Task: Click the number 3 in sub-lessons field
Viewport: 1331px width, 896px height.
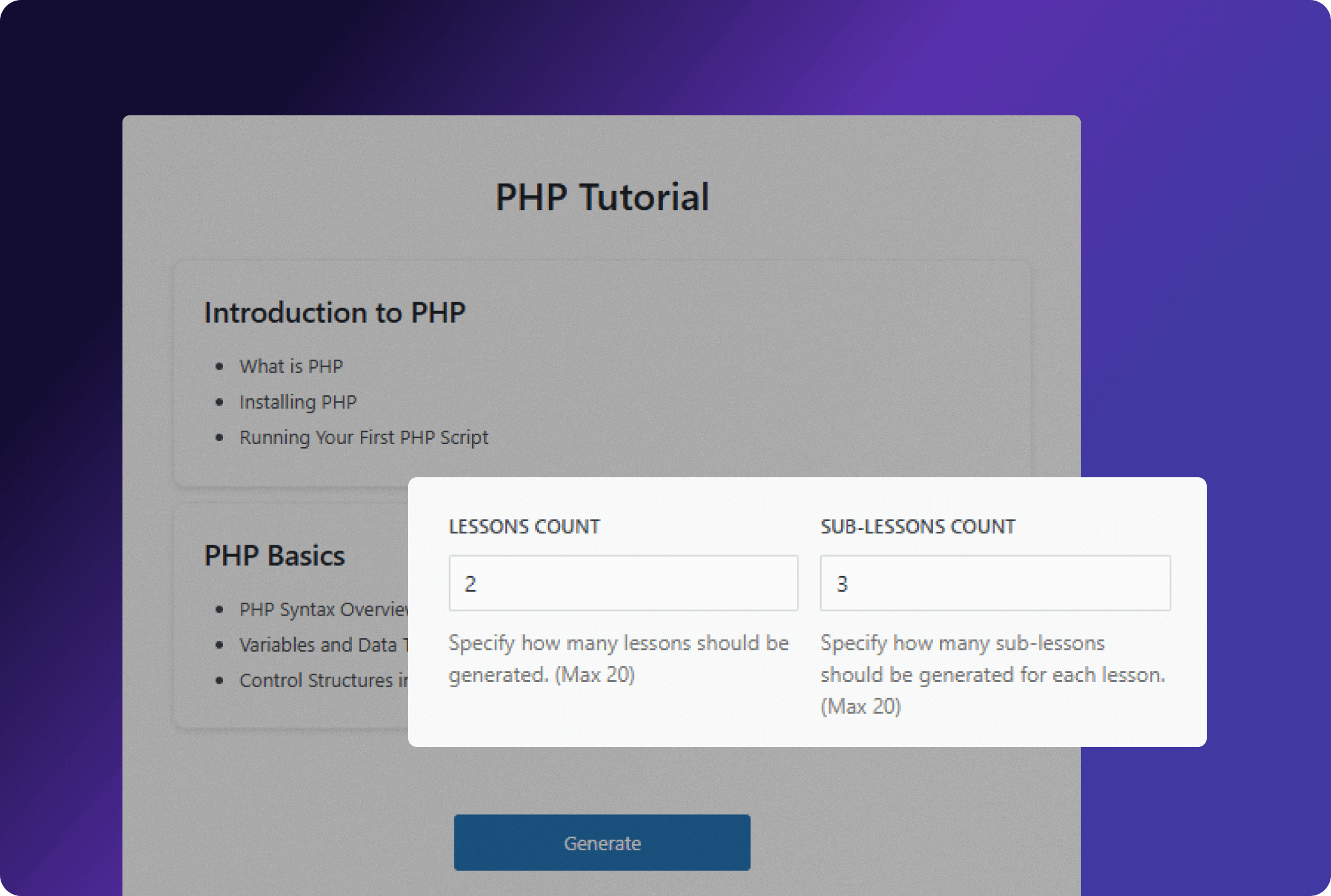Action: pos(842,584)
